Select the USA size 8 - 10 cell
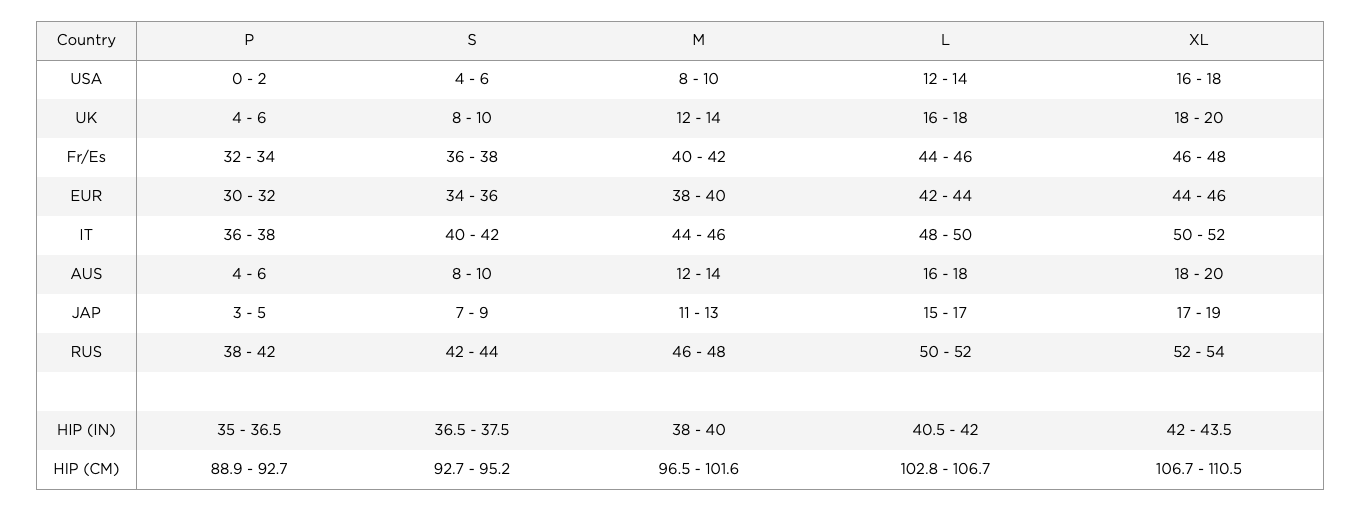1355x523 pixels. click(x=698, y=79)
